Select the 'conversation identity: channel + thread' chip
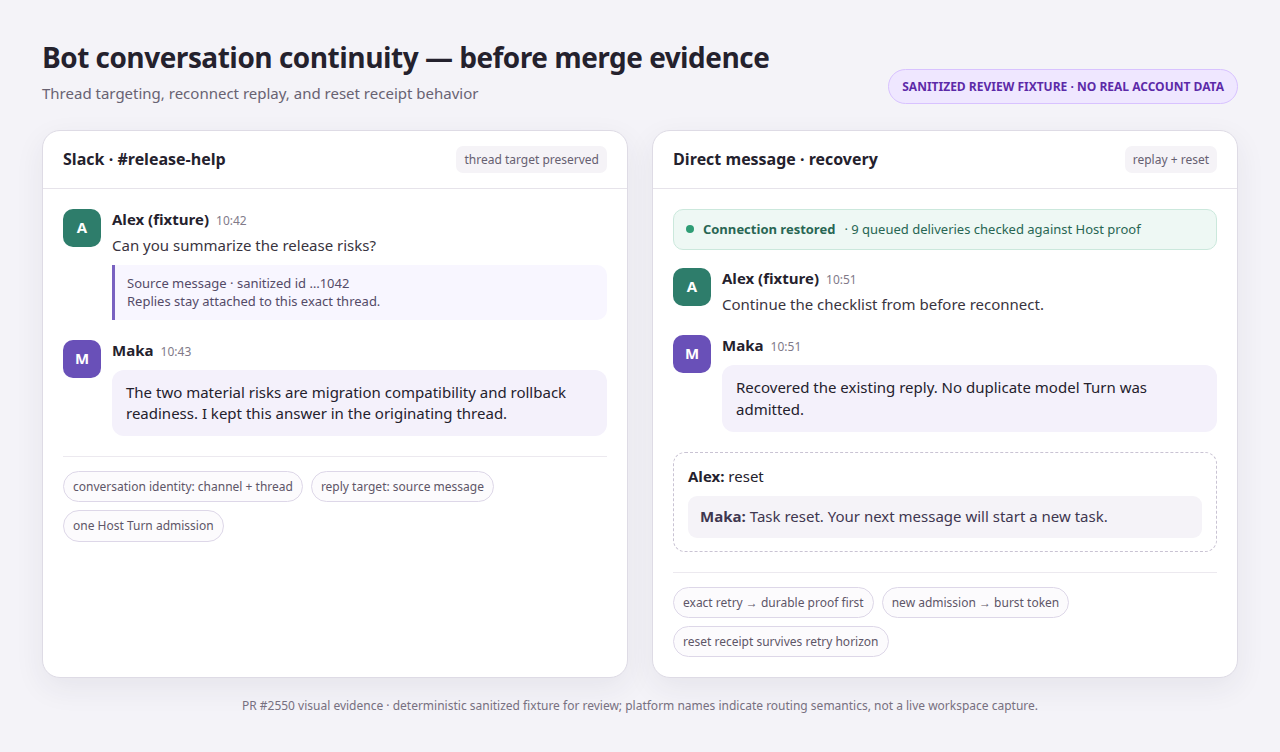 (x=183, y=487)
